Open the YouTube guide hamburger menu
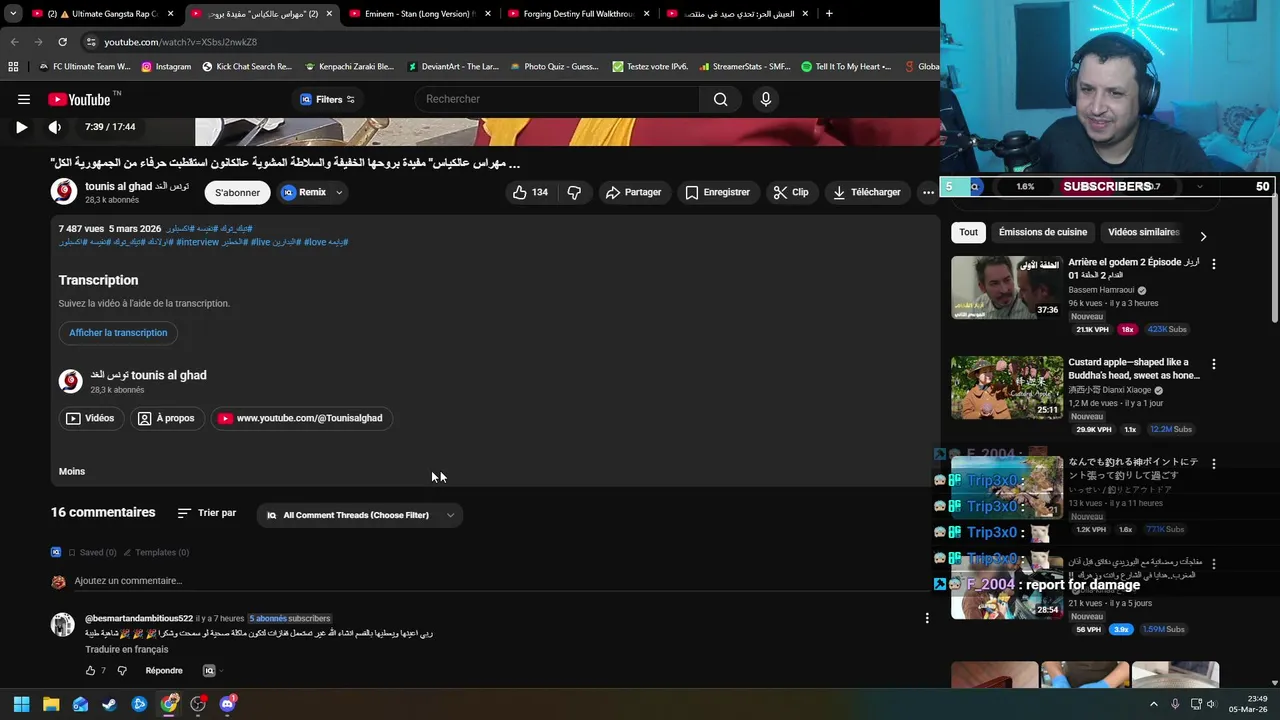The height and width of the screenshot is (720, 1280). click(x=24, y=99)
